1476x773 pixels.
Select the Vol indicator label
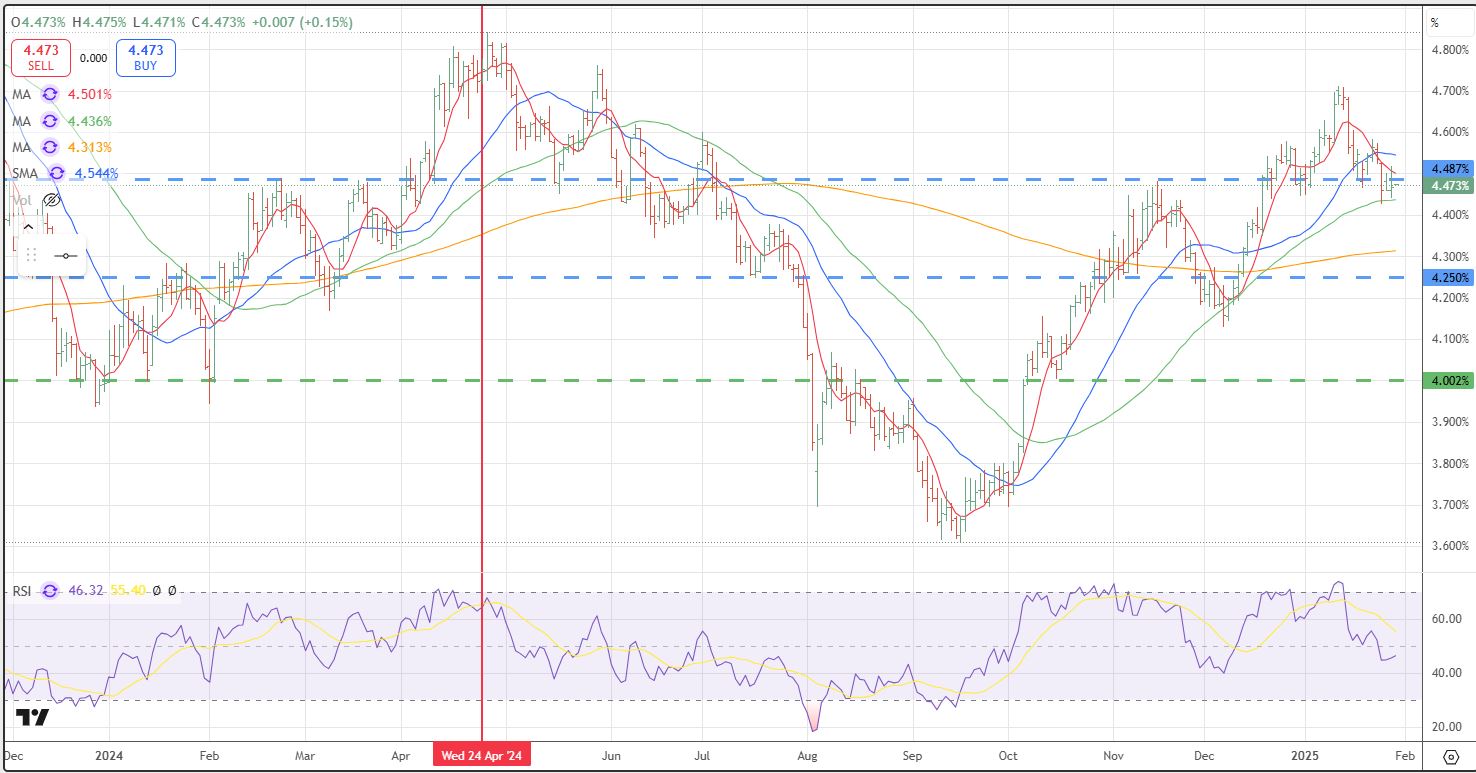(x=21, y=200)
